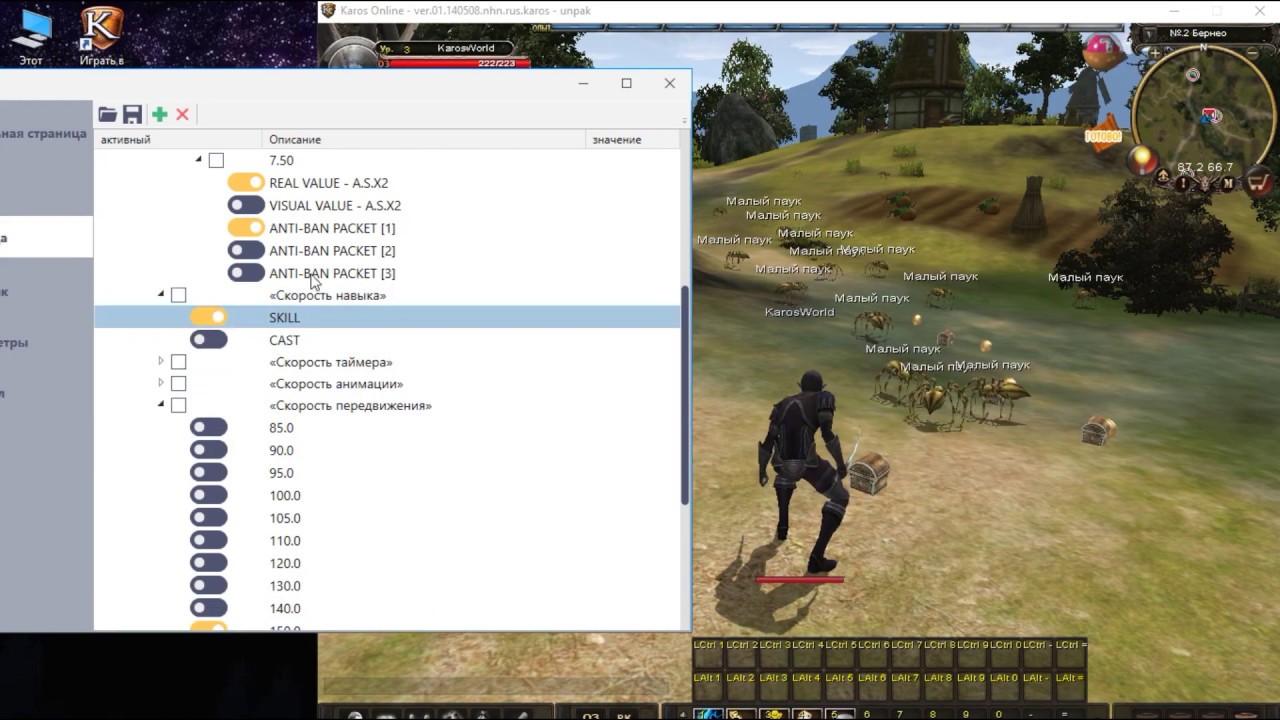The height and width of the screenshot is (720, 1280).
Task: Add new entry with green plus icon
Action: [x=159, y=115]
